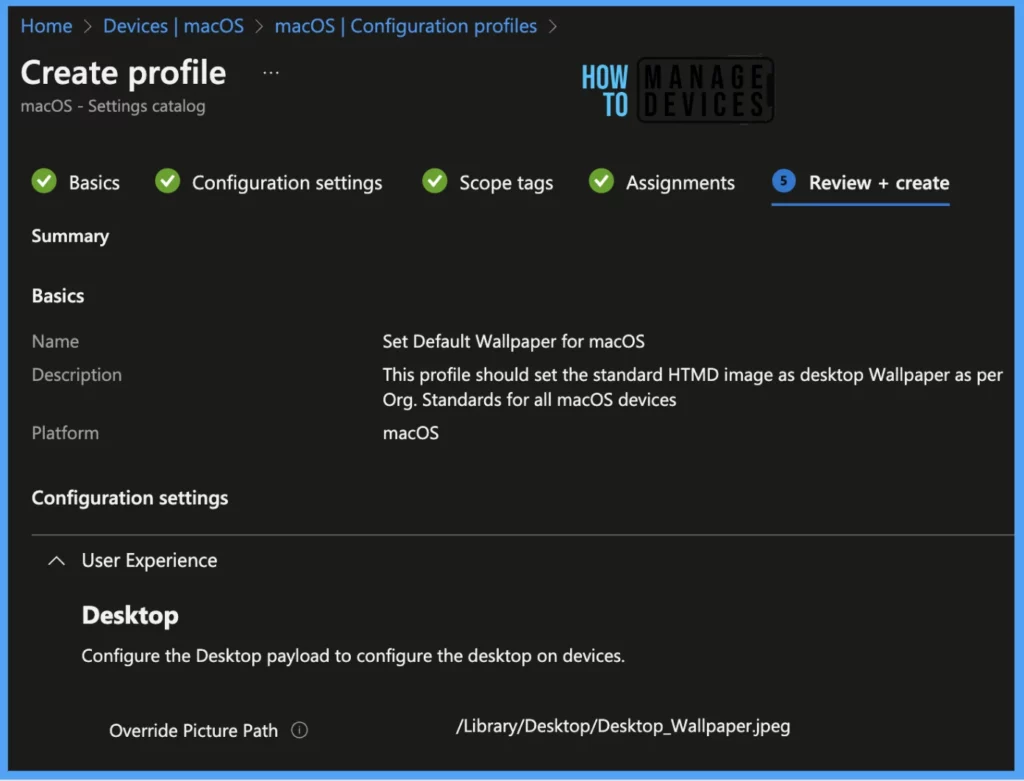Click the profile name 'Set Default Wallpaper for macOS'
This screenshot has width=1024, height=781.
(x=513, y=342)
